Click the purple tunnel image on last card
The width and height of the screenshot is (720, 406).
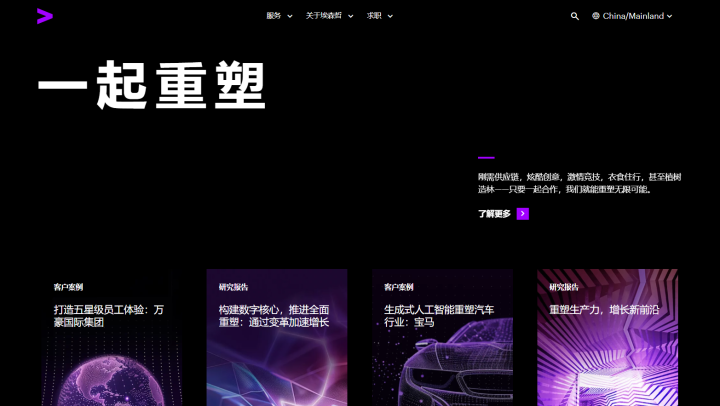(x=607, y=370)
